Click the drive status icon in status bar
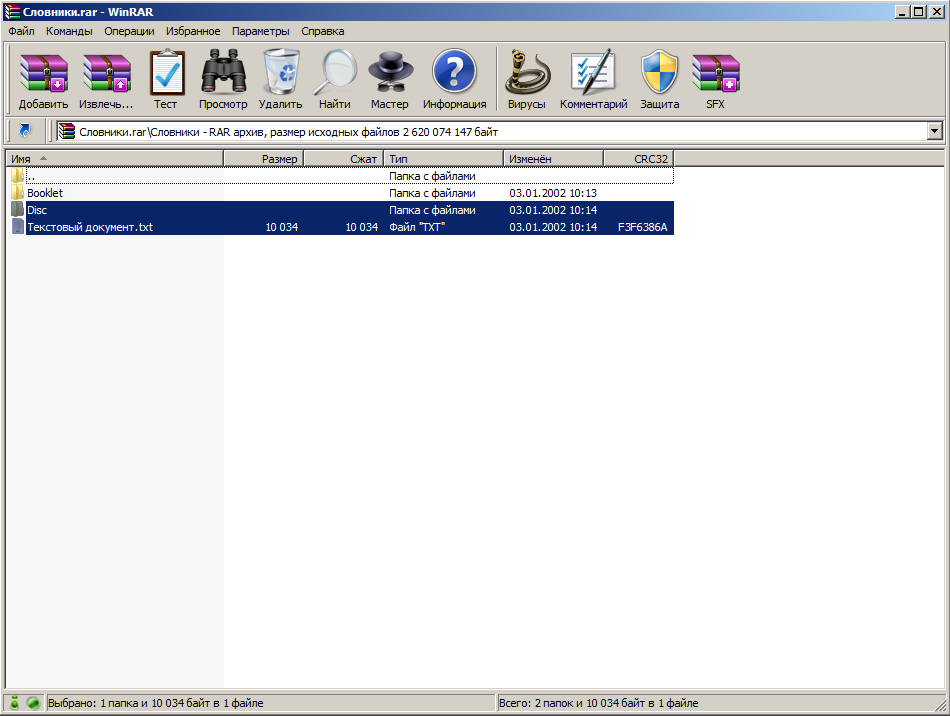 15,703
